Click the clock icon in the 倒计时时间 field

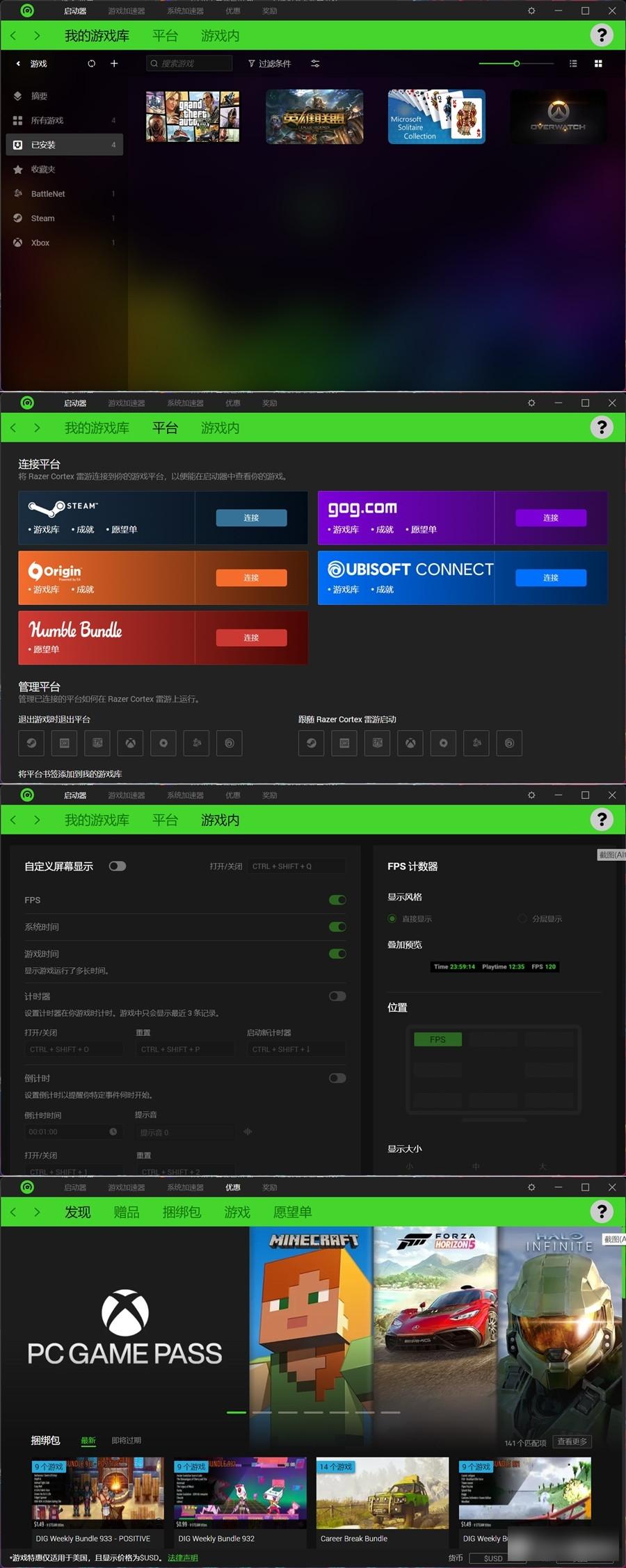tap(113, 1132)
